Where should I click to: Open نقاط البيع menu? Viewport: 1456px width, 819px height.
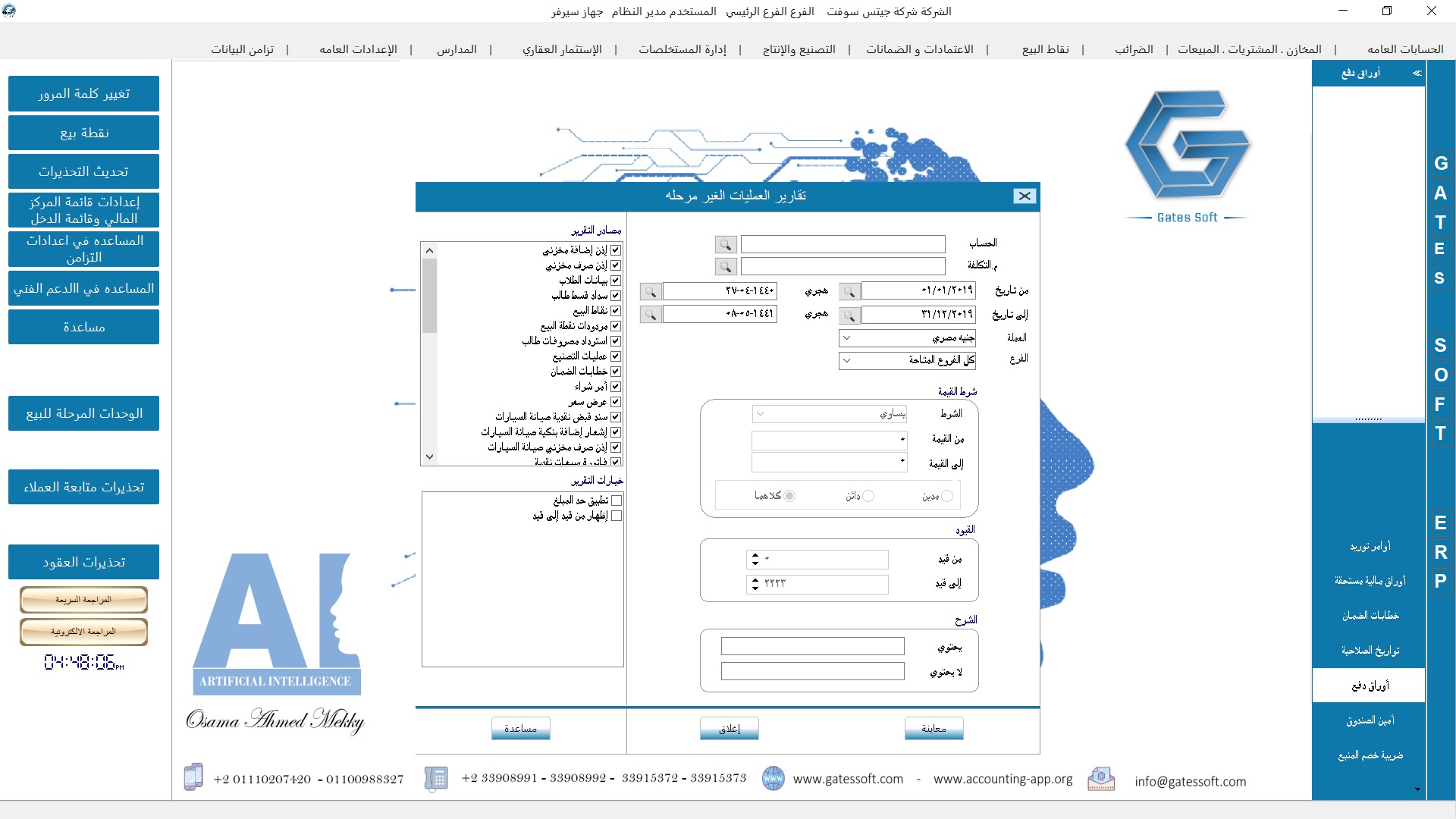pos(1046,49)
